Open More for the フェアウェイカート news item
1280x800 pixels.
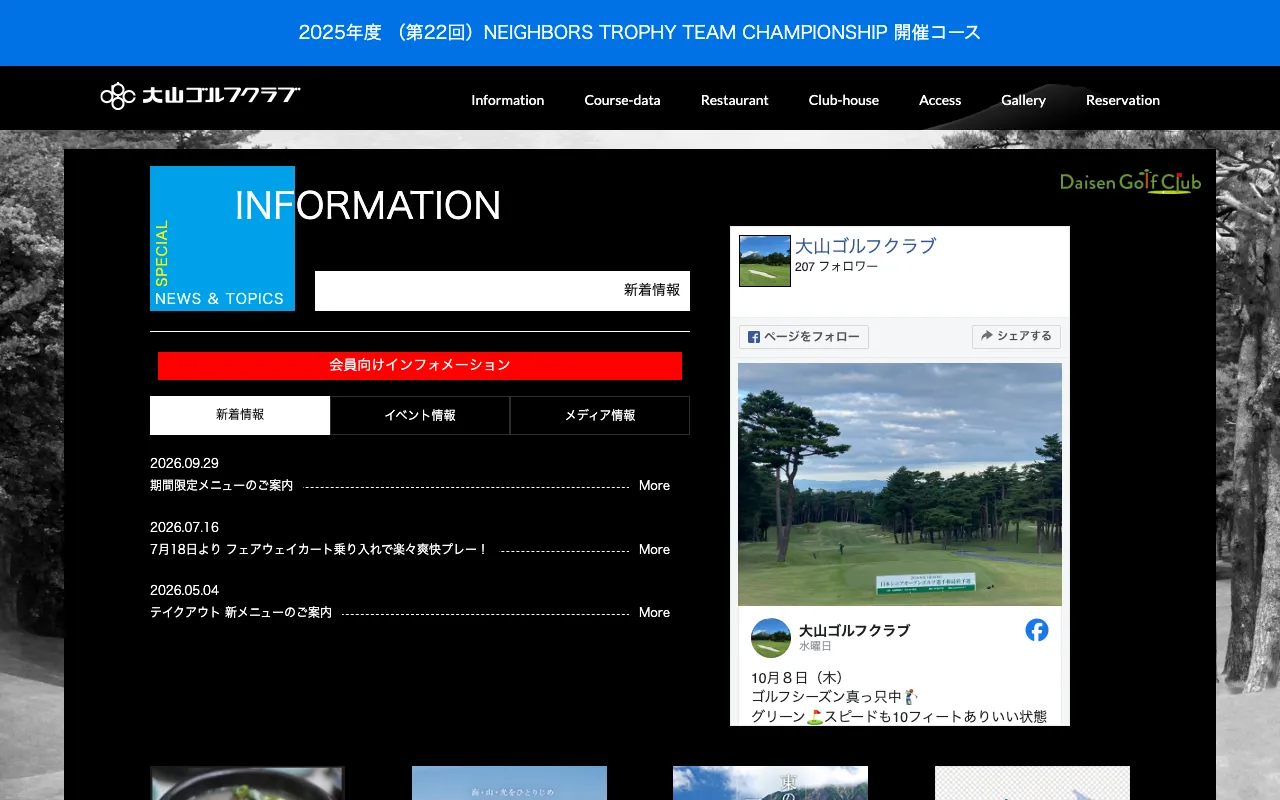coord(655,550)
